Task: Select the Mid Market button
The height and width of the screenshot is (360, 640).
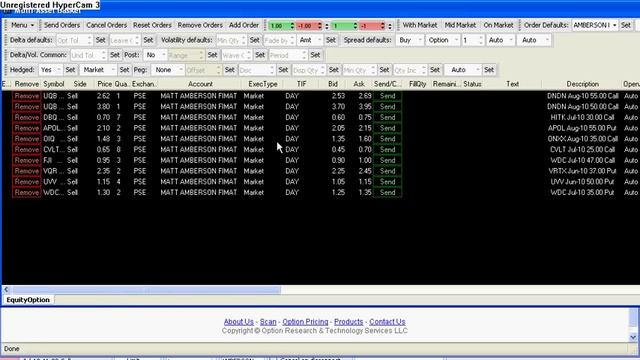Action: (460, 25)
